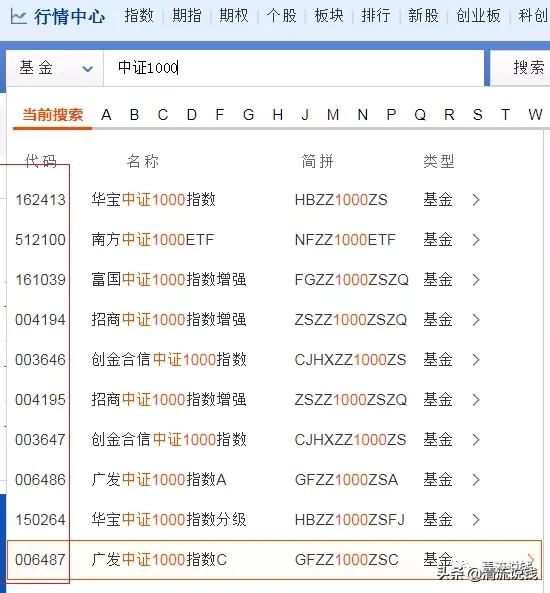Image resolution: width=550 pixels, height=593 pixels.
Task: Select letter tab H
Action: [x=278, y=115]
